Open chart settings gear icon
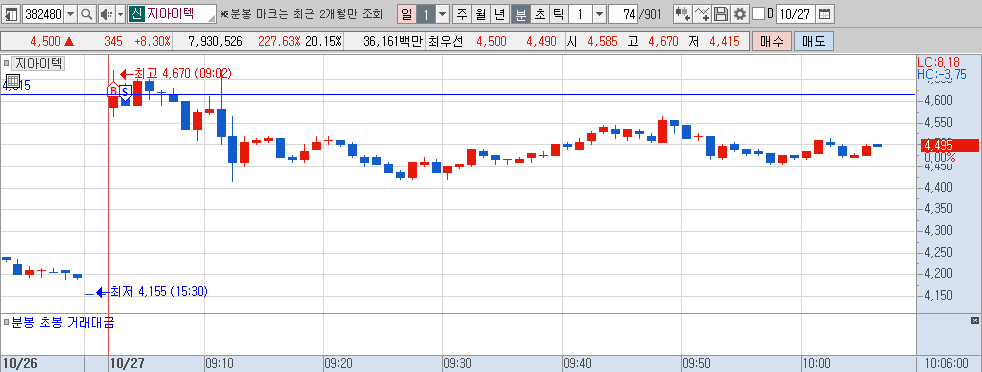 pyautogui.click(x=740, y=14)
